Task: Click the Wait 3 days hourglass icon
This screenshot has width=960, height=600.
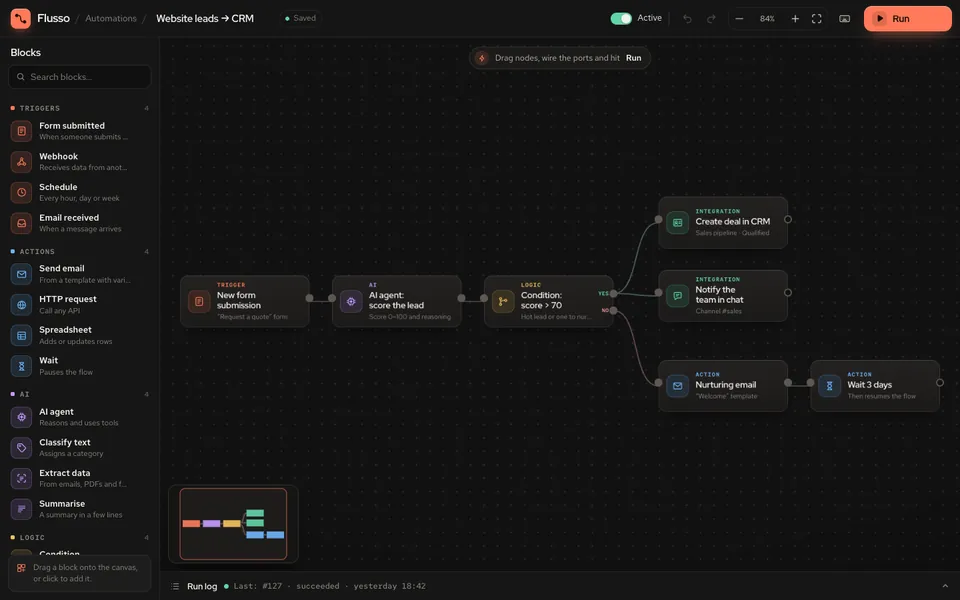Action: tap(829, 386)
